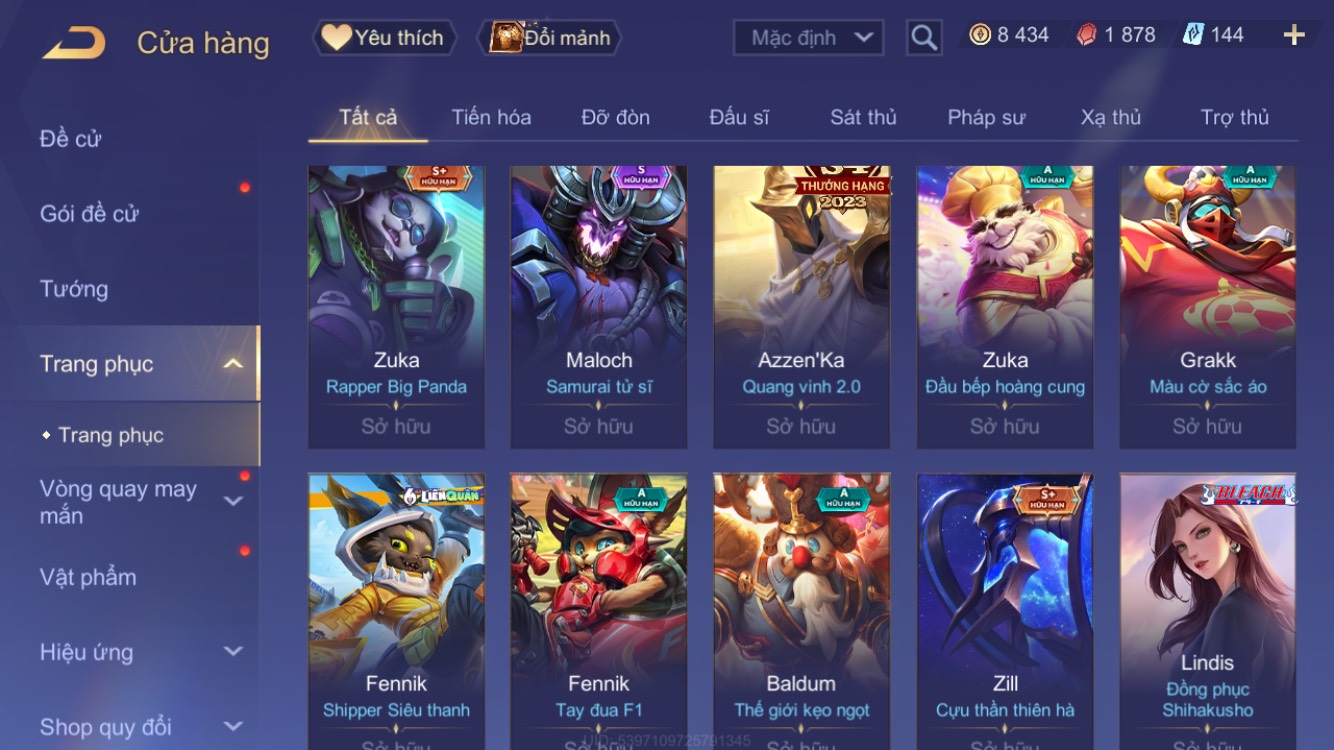The width and height of the screenshot is (1334, 750).
Task: Tap the back arrow icon
Action: pyautogui.click(x=74, y=43)
